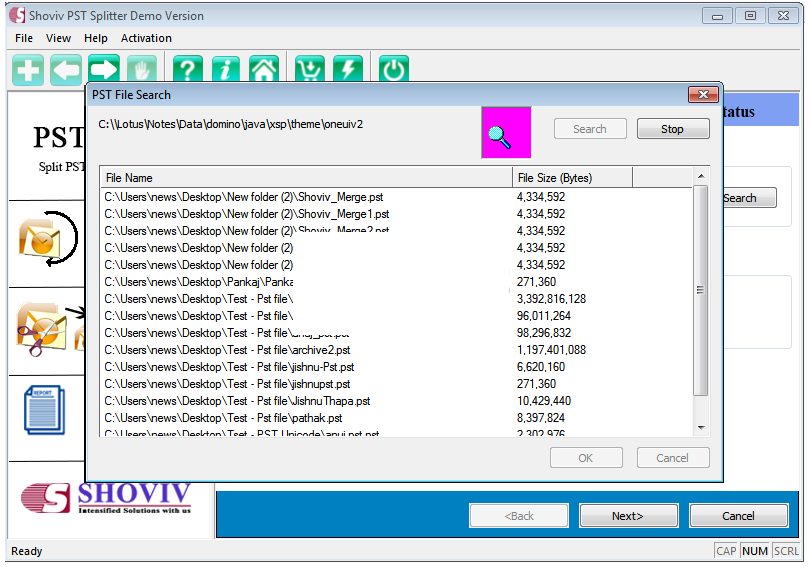Click the shopping cart Buy icon
Image resolution: width=810 pixels, height=567 pixels.
(310, 69)
